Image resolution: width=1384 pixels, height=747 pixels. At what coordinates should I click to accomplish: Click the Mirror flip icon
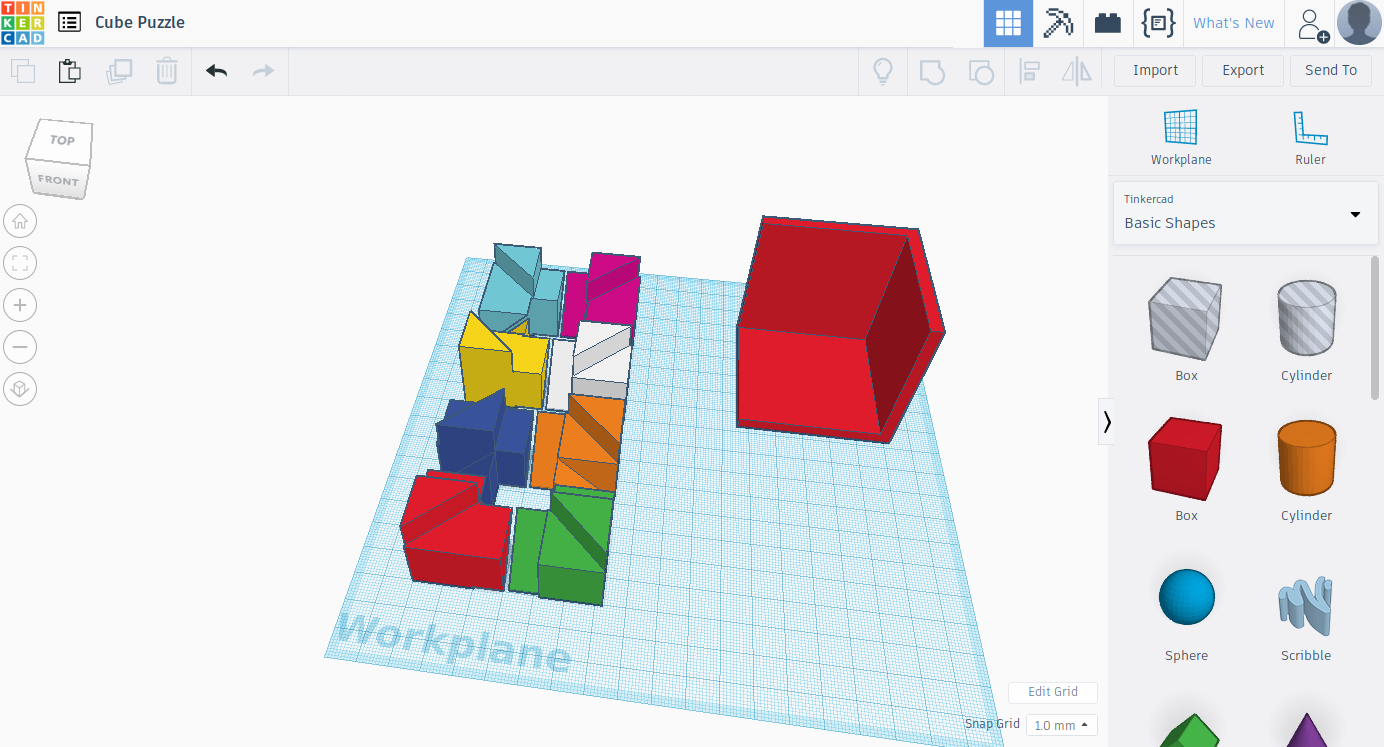tap(1077, 71)
